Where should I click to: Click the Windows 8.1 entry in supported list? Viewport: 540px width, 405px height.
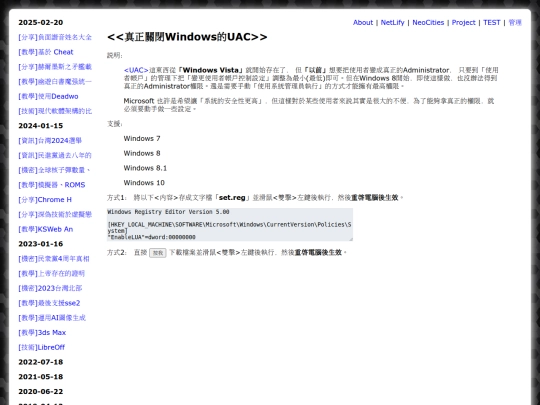145,168
